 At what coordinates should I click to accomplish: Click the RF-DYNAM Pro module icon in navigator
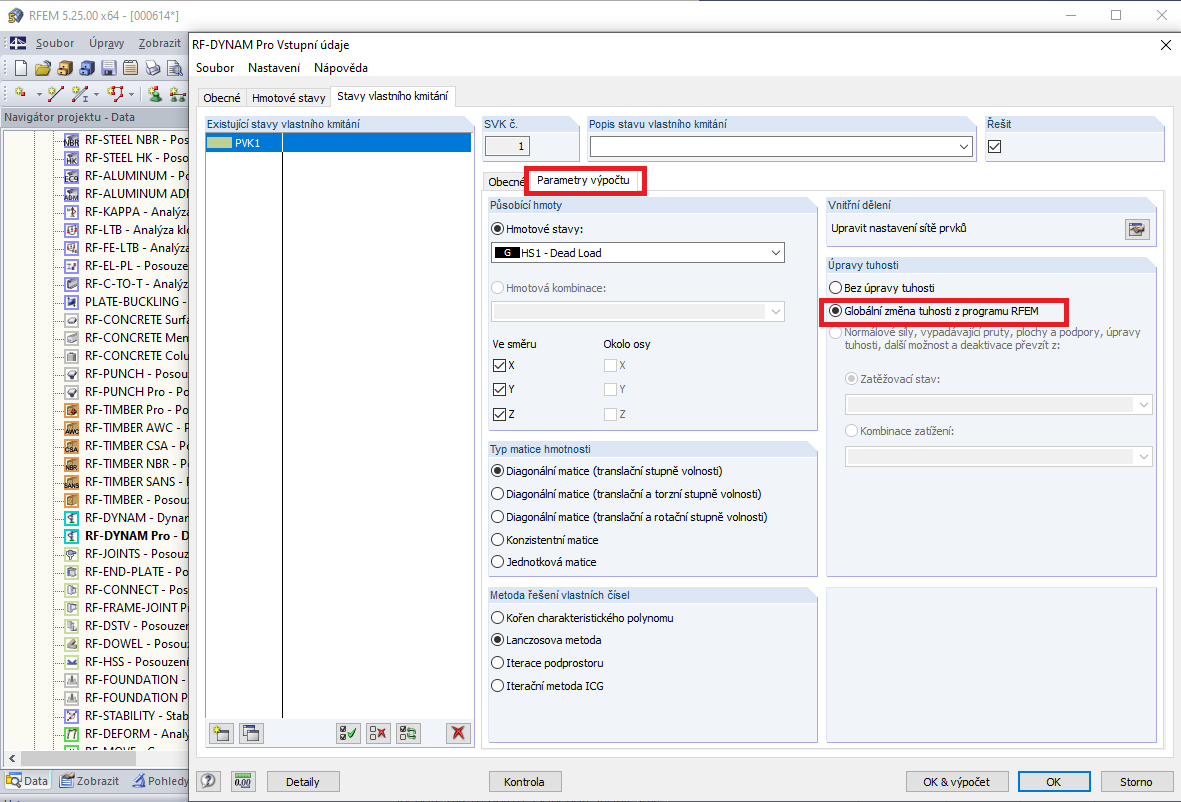pyautogui.click(x=72, y=536)
